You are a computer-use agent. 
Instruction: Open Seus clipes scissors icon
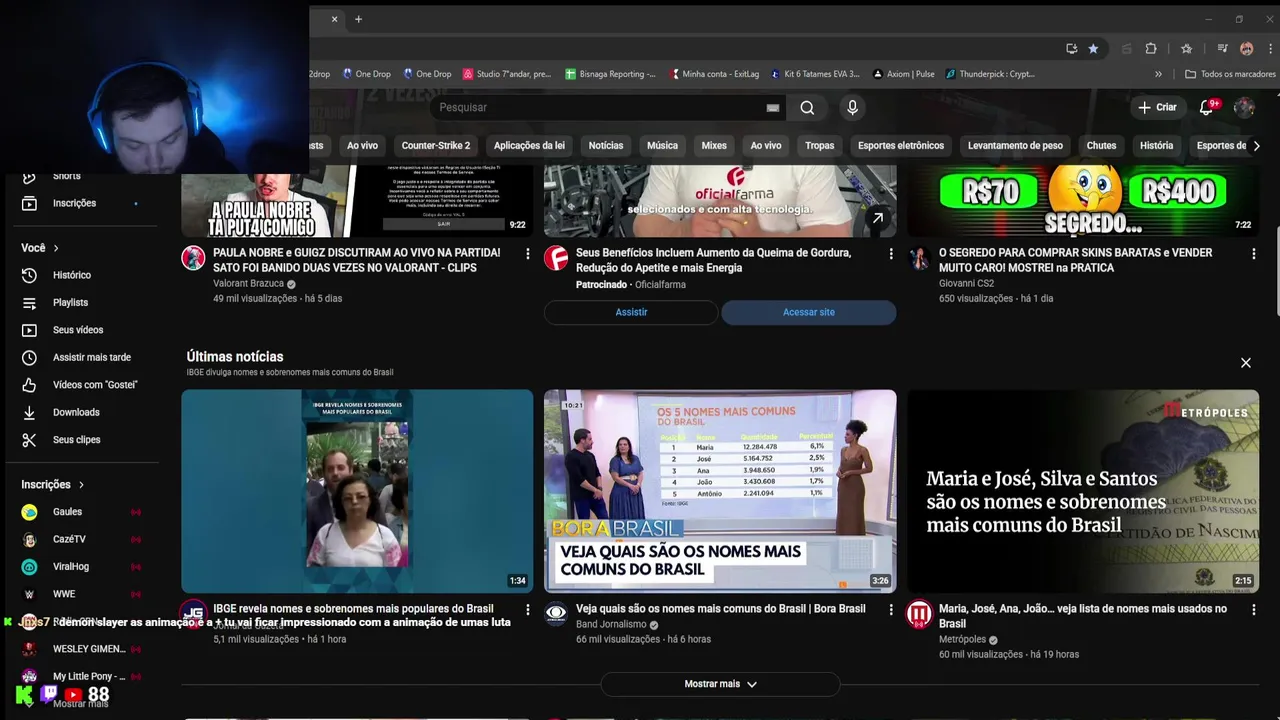click(29, 440)
